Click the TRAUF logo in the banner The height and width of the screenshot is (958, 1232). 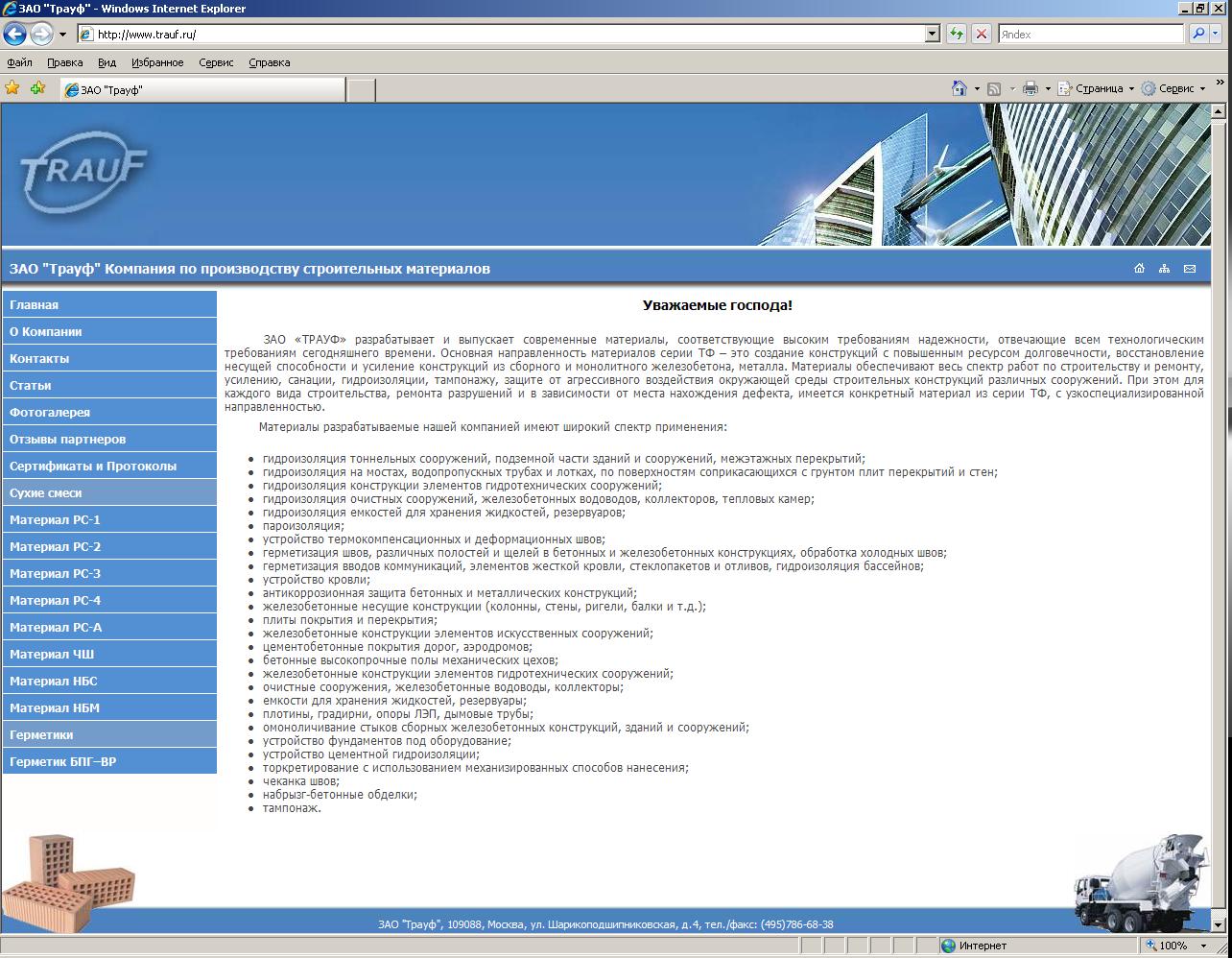pyautogui.click(x=83, y=175)
